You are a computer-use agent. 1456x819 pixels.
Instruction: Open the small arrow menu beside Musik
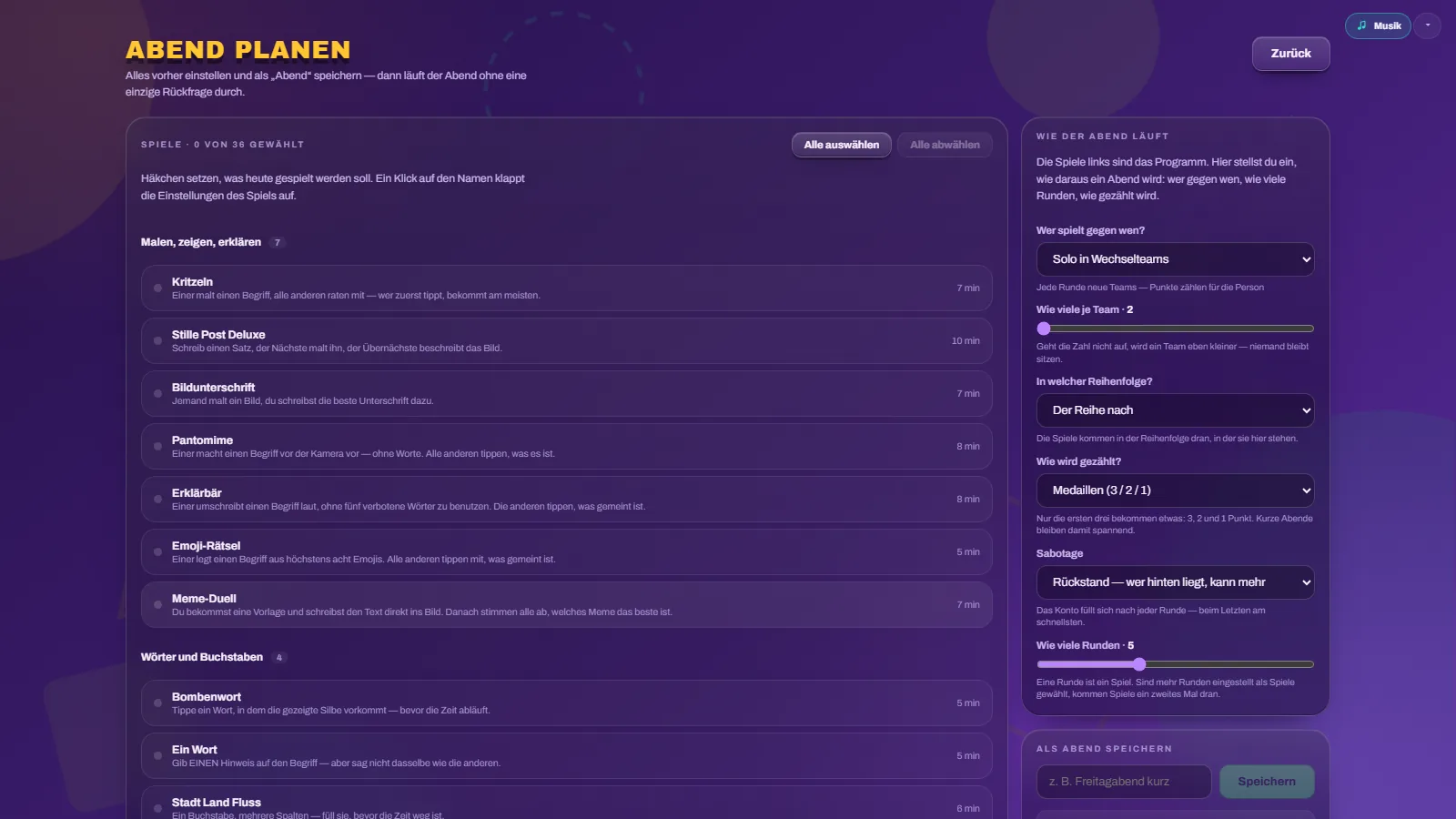[1427, 25]
